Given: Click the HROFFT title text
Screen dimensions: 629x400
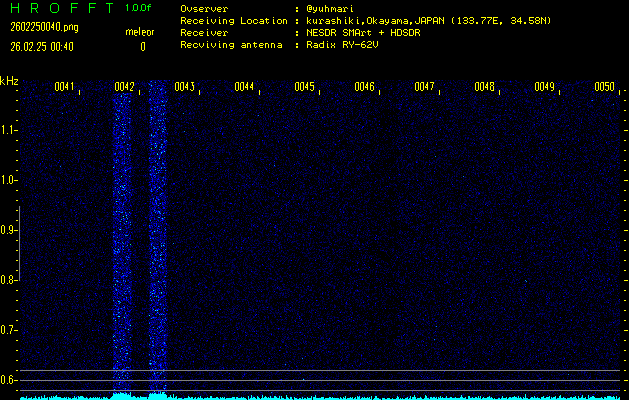Looking at the screenshot, I should 60,8.
